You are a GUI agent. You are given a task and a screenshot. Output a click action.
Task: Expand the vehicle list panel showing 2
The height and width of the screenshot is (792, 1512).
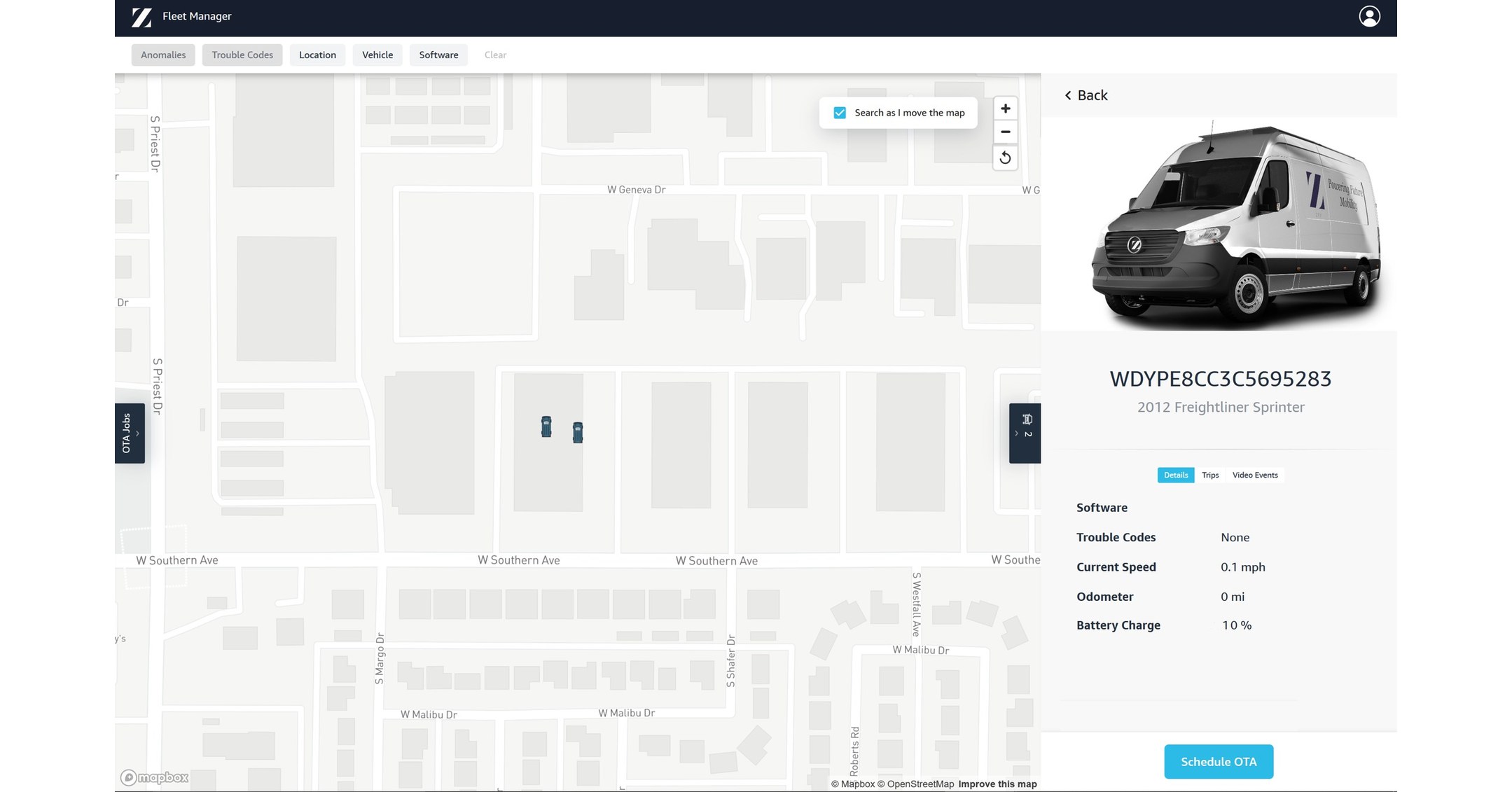tap(1025, 433)
